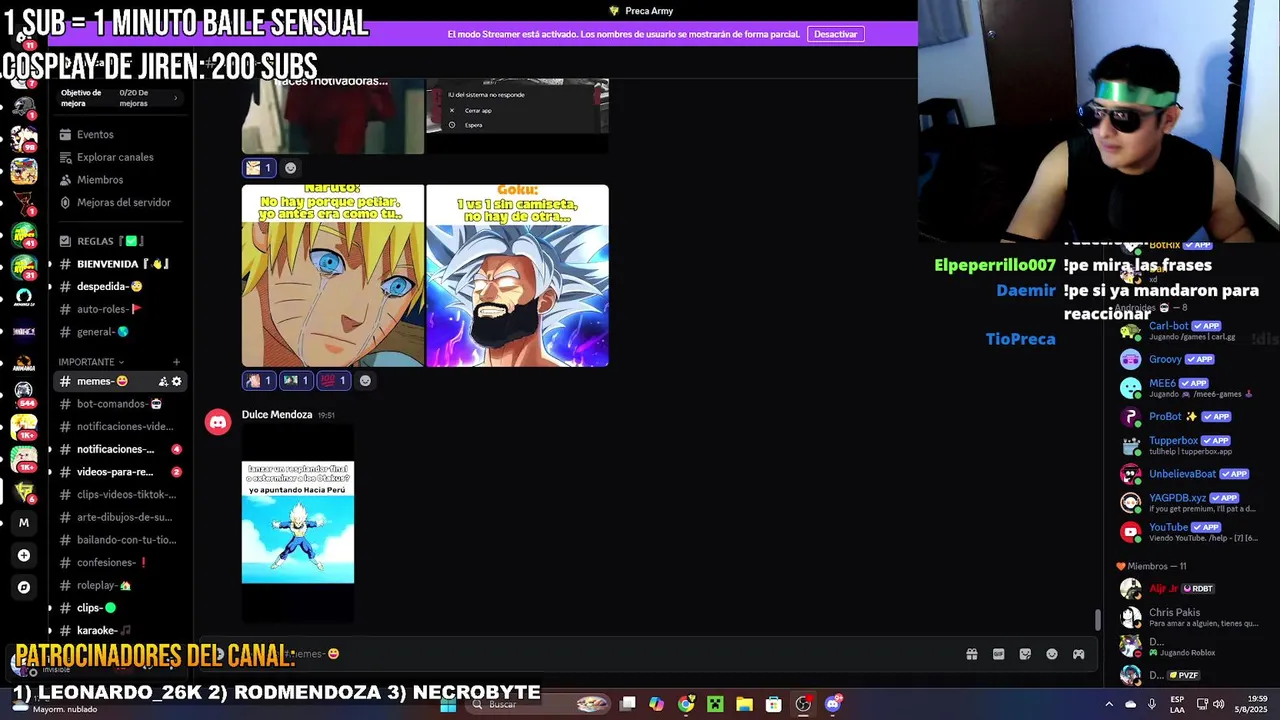This screenshot has height=720, width=1280.
Task: Open the emoji picker in chat bar
Action: click(1052, 654)
